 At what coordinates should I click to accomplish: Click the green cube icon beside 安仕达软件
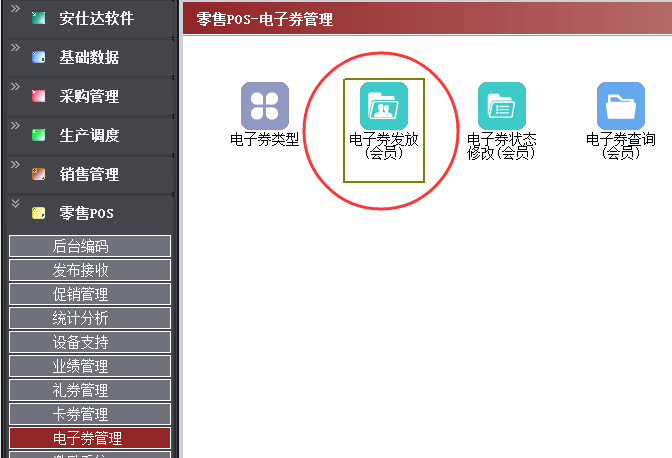pyautogui.click(x=39, y=18)
